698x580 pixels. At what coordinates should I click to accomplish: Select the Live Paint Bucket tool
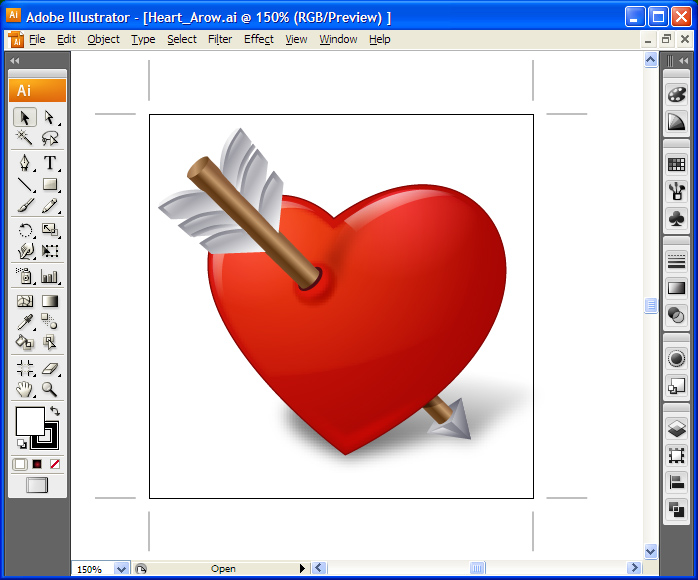(24, 342)
